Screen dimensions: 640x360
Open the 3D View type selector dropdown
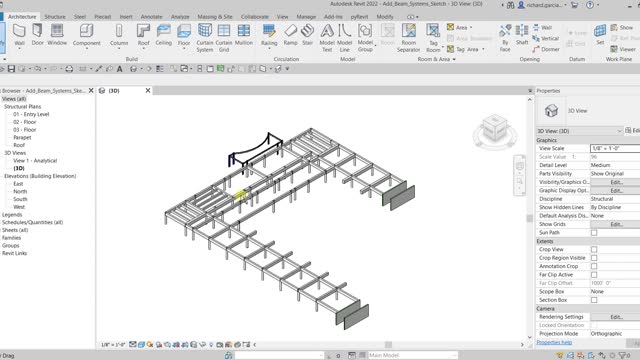pyautogui.click(x=579, y=131)
